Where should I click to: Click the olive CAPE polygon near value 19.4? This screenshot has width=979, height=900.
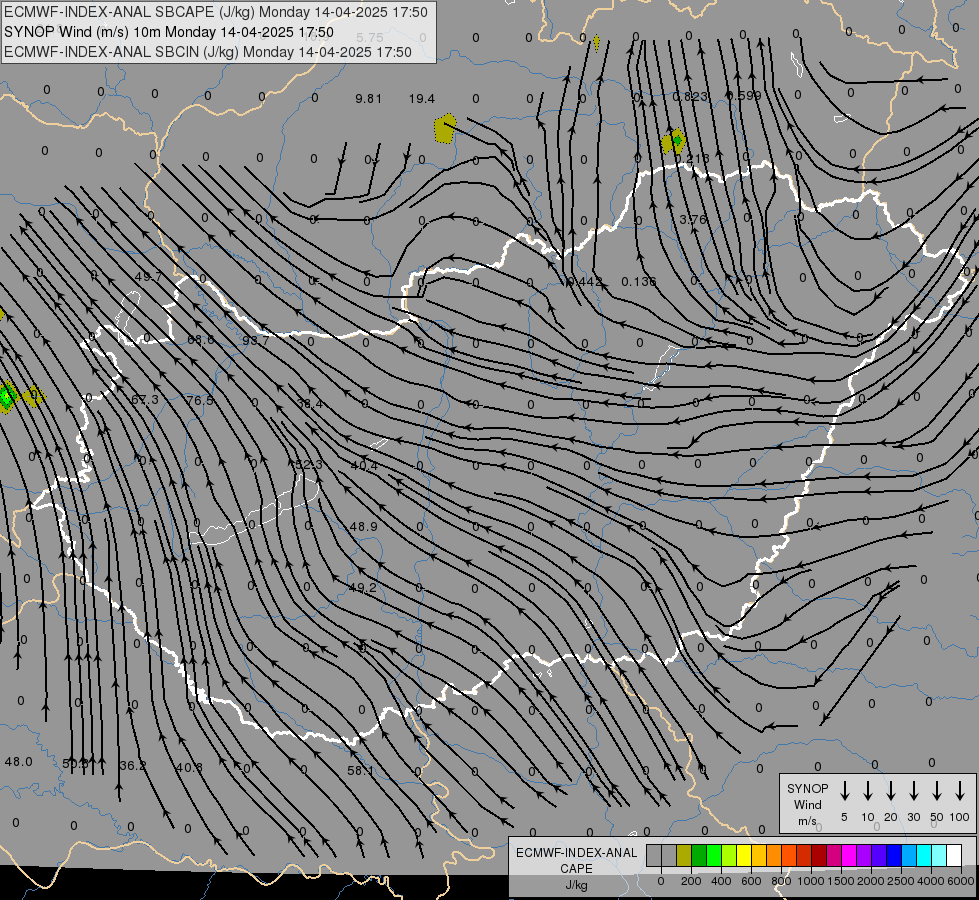(445, 129)
